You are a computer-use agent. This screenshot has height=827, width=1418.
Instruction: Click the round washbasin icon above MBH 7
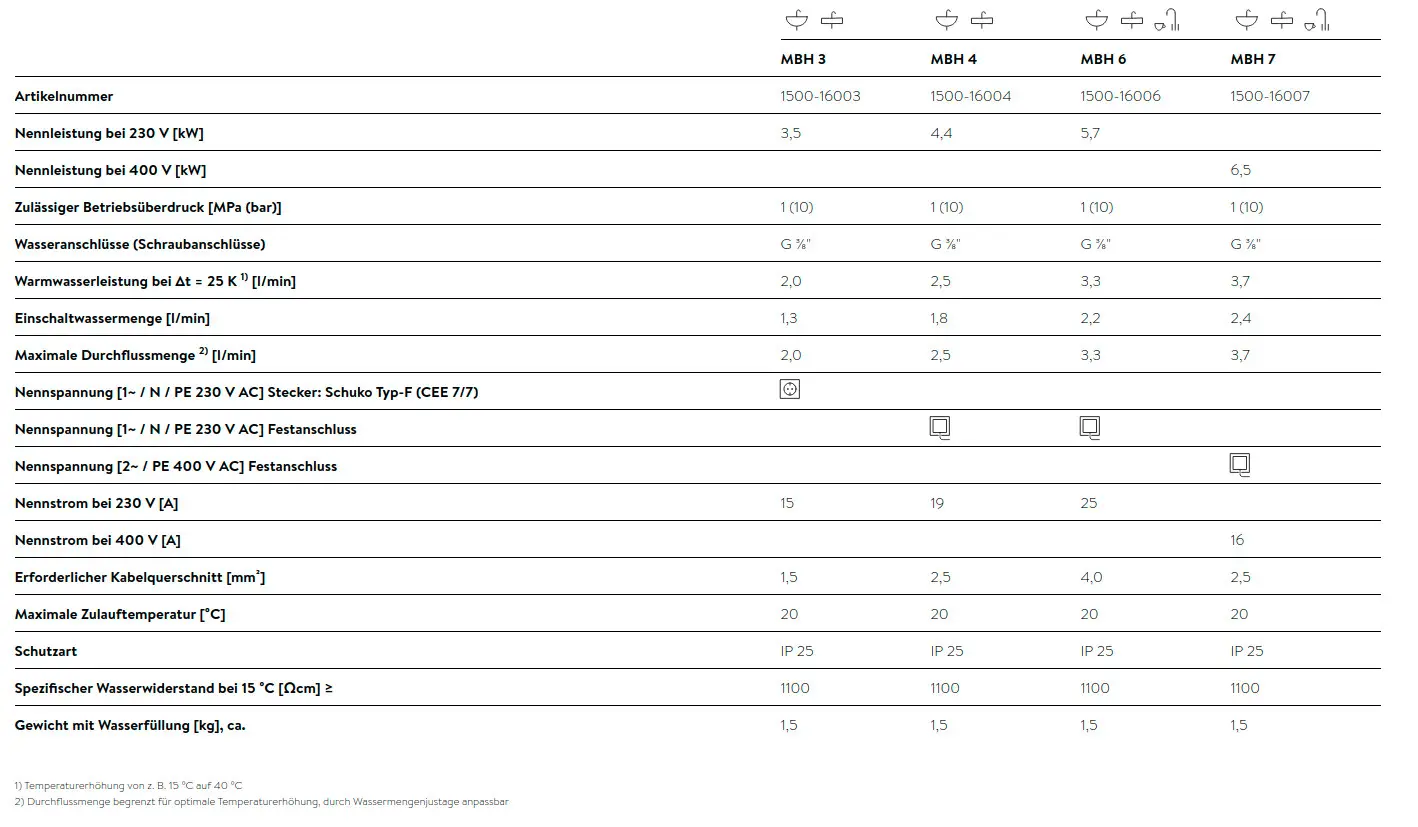click(1247, 19)
